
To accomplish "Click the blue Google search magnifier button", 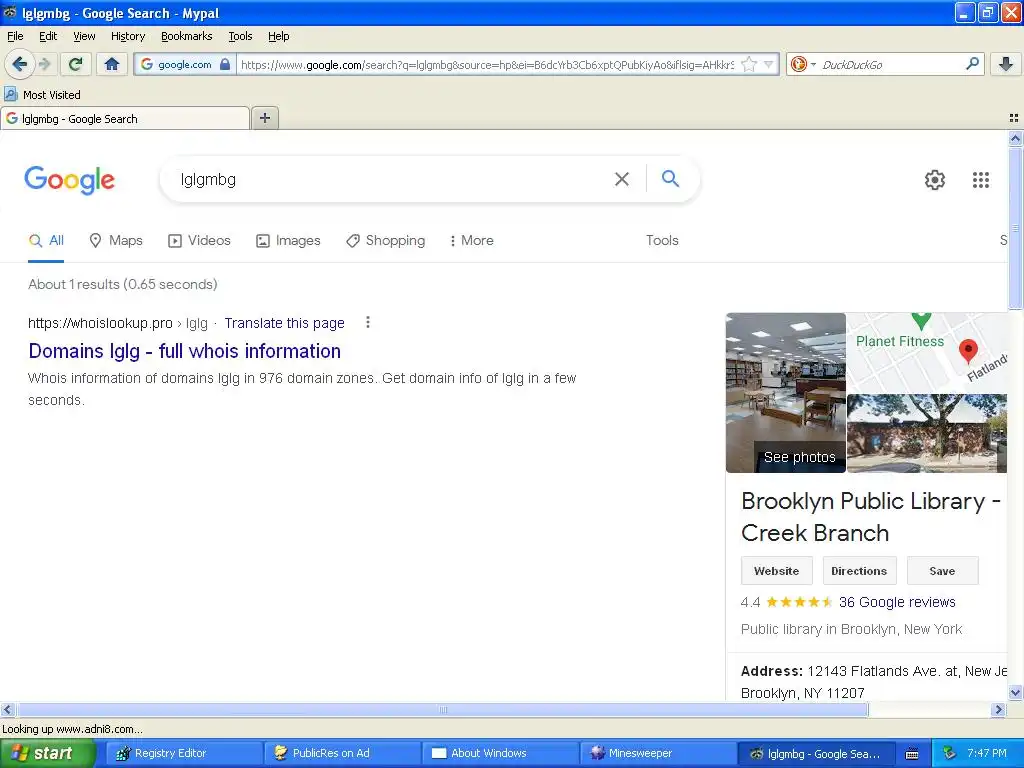I will click(670, 178).
